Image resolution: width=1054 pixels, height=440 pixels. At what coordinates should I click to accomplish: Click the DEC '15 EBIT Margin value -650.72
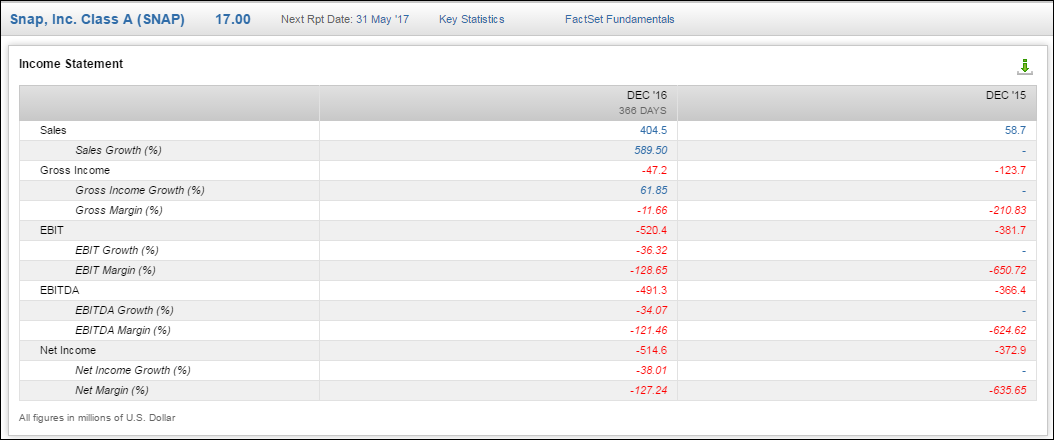click(1005, 270)
